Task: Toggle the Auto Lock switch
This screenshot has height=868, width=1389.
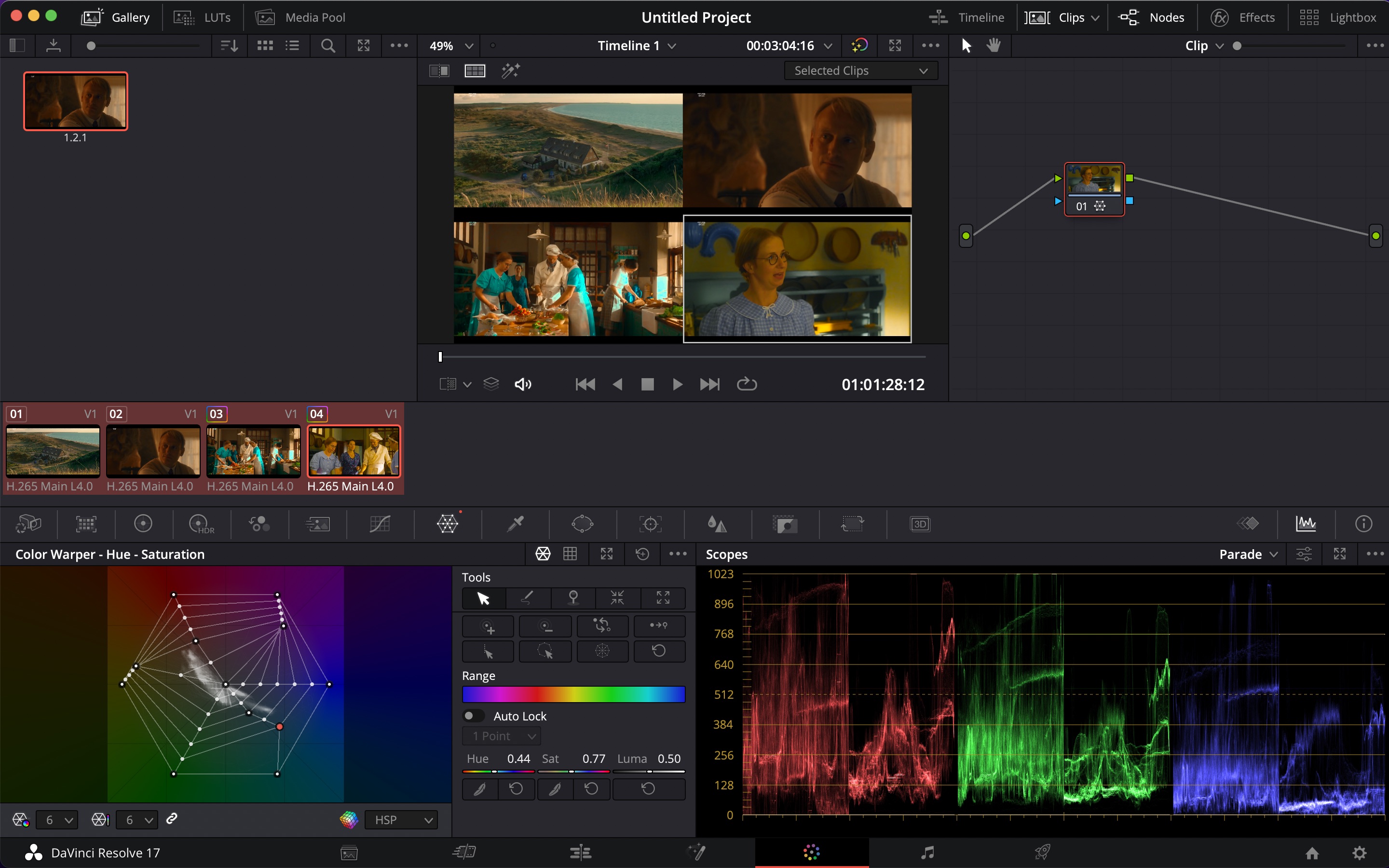Action: 474,716
